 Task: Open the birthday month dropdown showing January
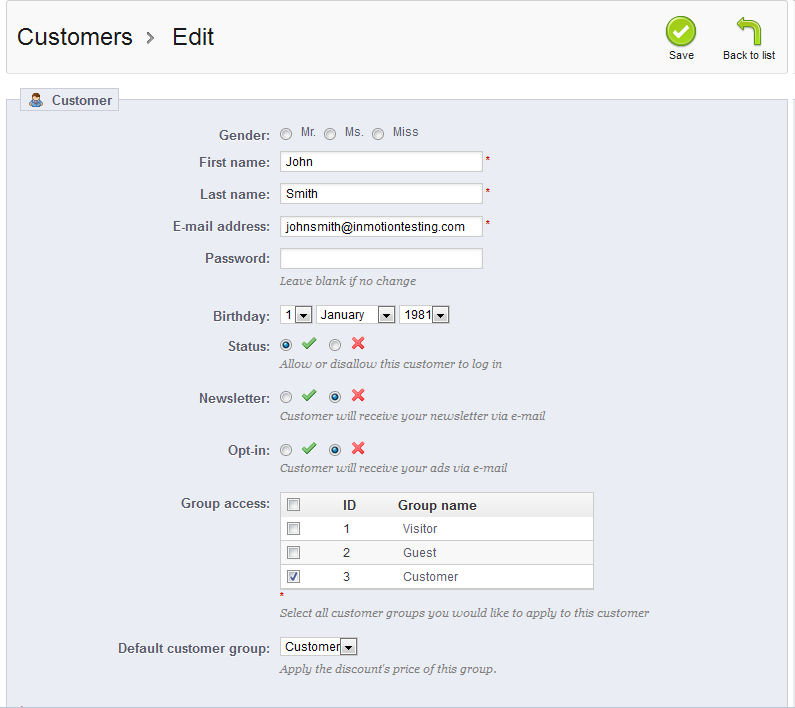click(x=356, y=315)
